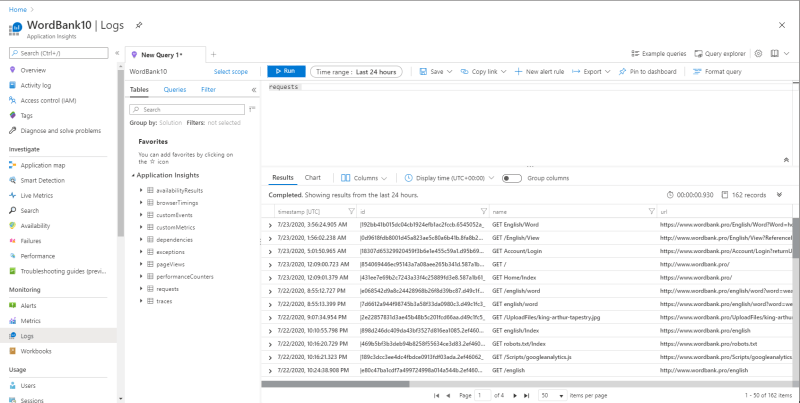Open the Display time dropdown

pyautogui.click(x=449, y=178)
